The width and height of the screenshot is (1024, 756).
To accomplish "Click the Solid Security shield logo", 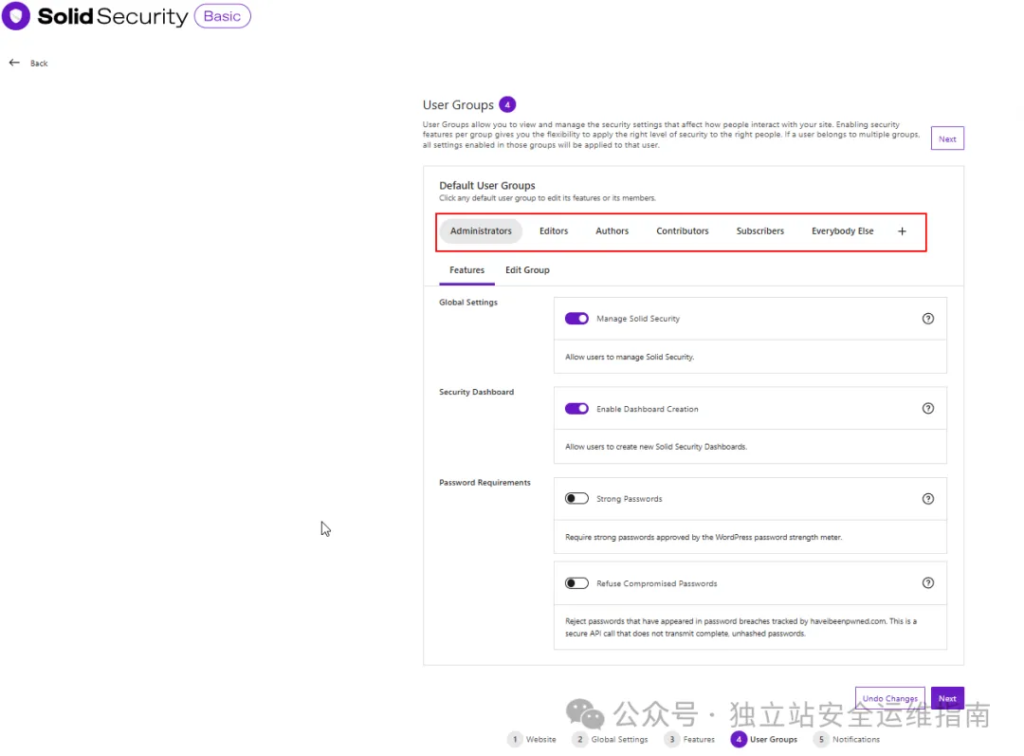I will pyautogui.click(x=16, y=16).
